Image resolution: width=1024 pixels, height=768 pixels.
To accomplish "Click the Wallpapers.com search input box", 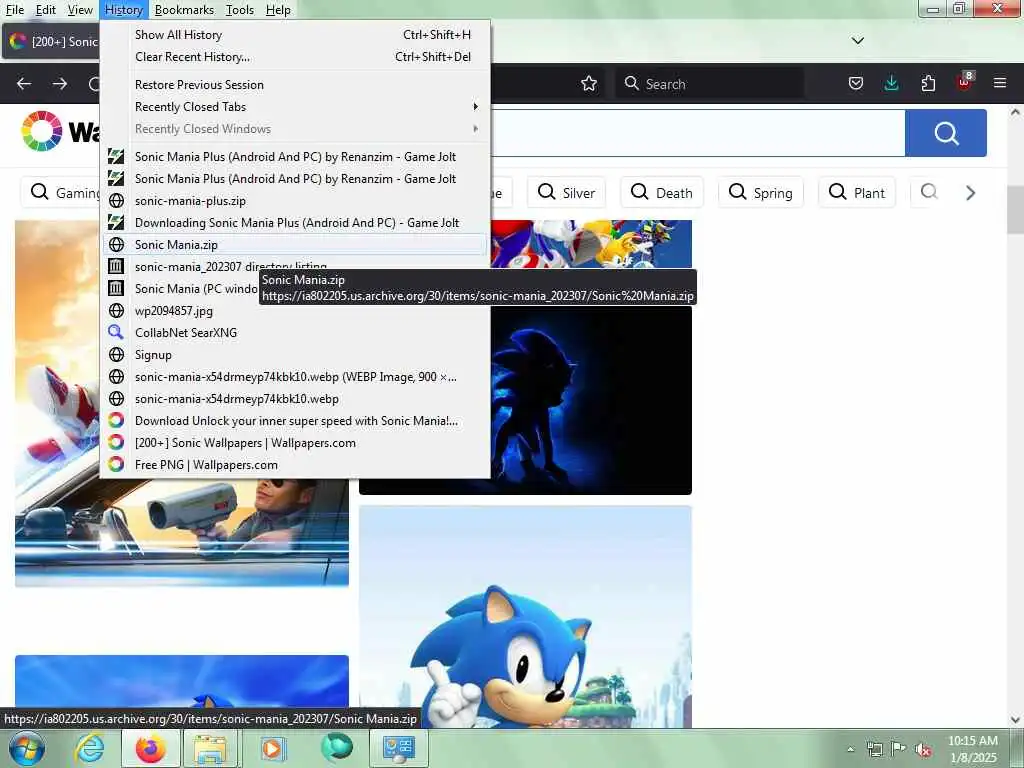I will tap(697, 133).
